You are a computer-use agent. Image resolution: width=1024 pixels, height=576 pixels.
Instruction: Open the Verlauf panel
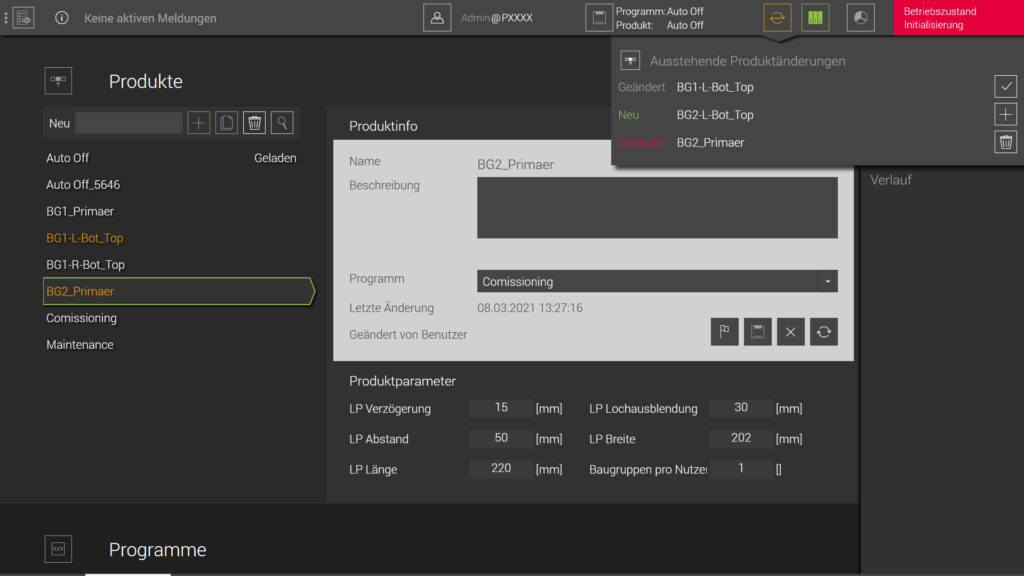point(891,180)
